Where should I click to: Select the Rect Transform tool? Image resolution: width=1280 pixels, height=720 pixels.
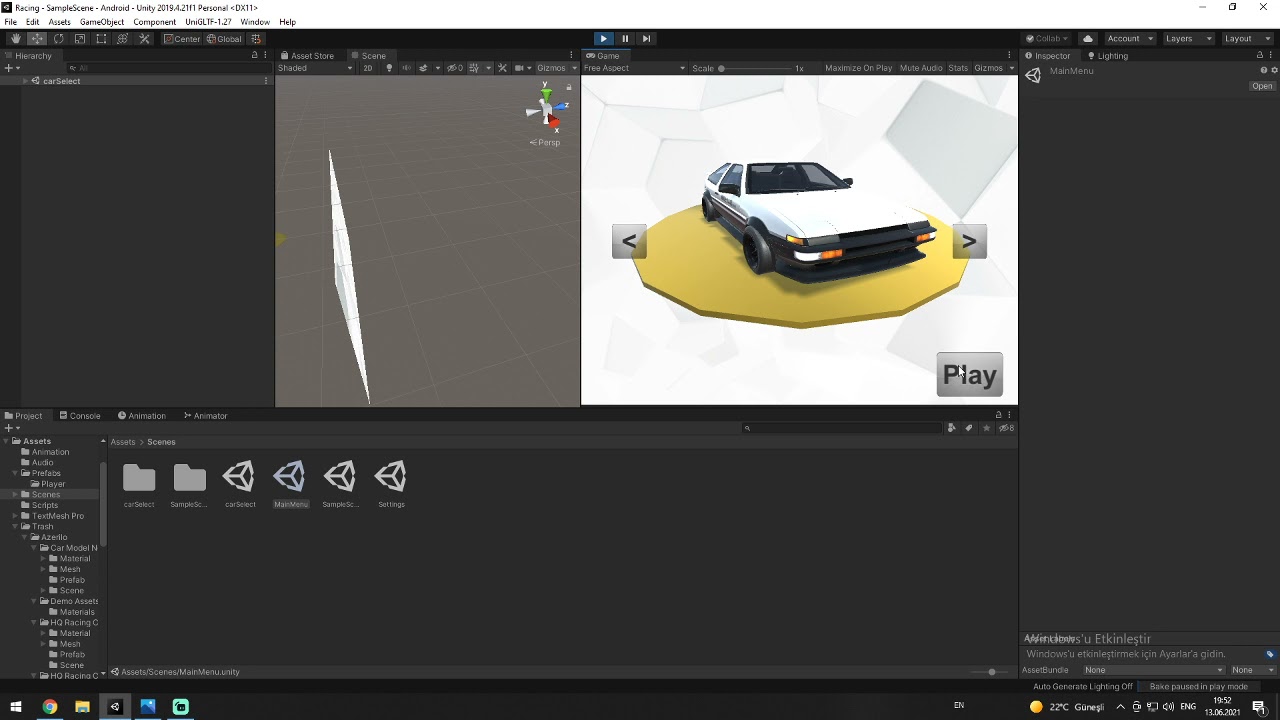point(101,38)
